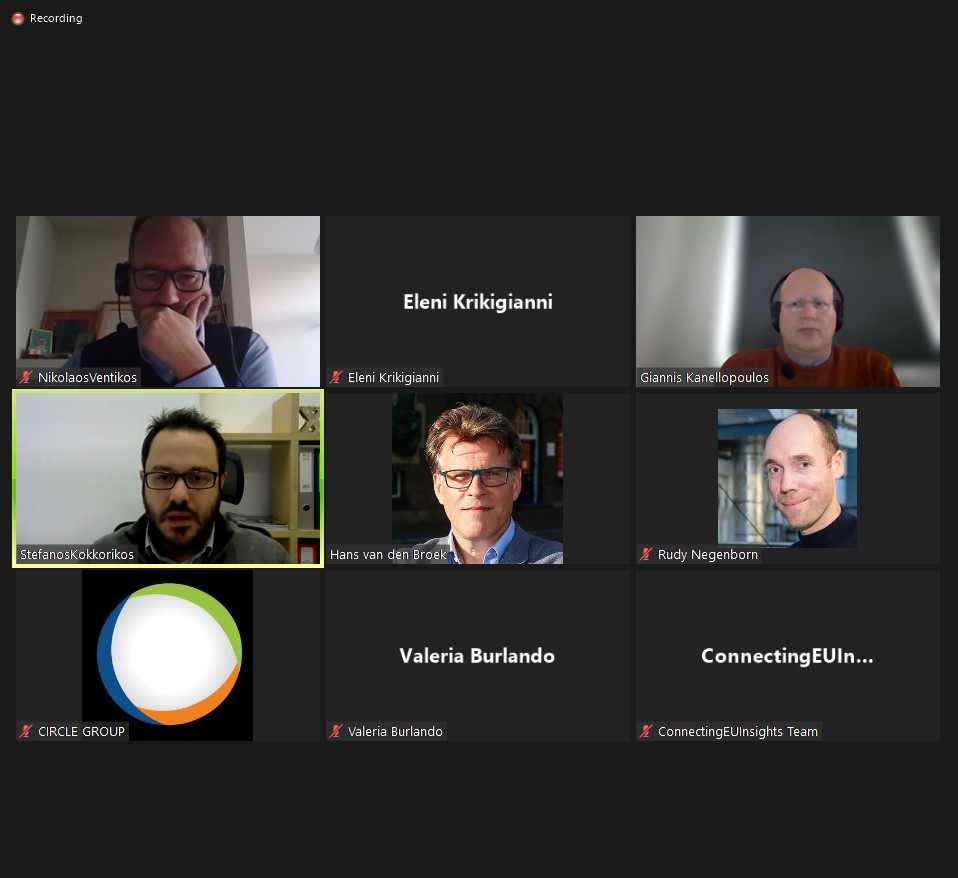This screenshot has width=958, height=878.
Task: Click the muted mic icon beside NikolaosVentikos
Action: 26,377
